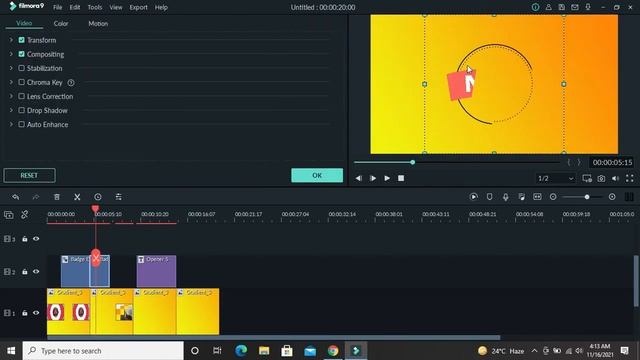This screenshot has height=360, width=640.
Task: Click the Marker shield icon
Action: tap(489, 197)
